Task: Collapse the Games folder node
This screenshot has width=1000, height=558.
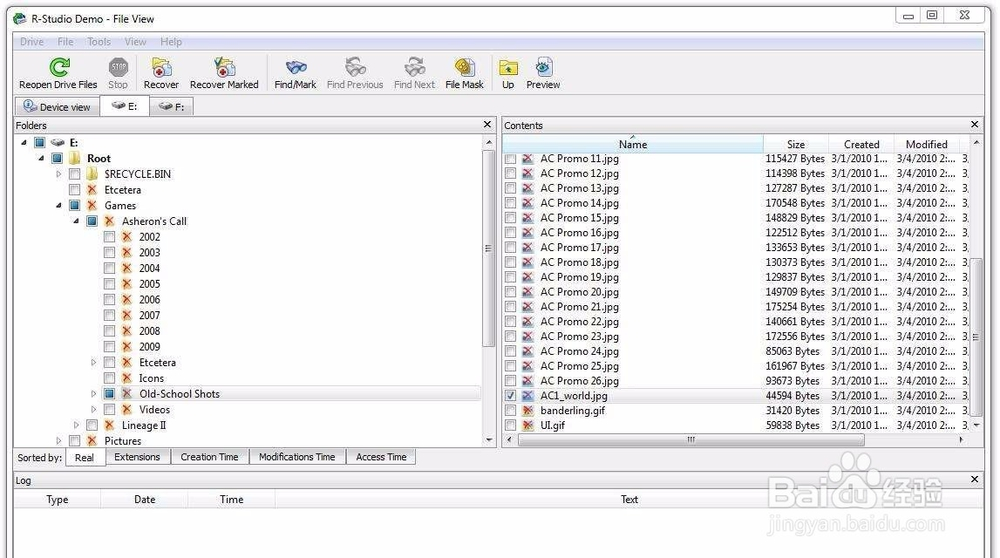Action: pyautogui.click(x=59, y=205)
